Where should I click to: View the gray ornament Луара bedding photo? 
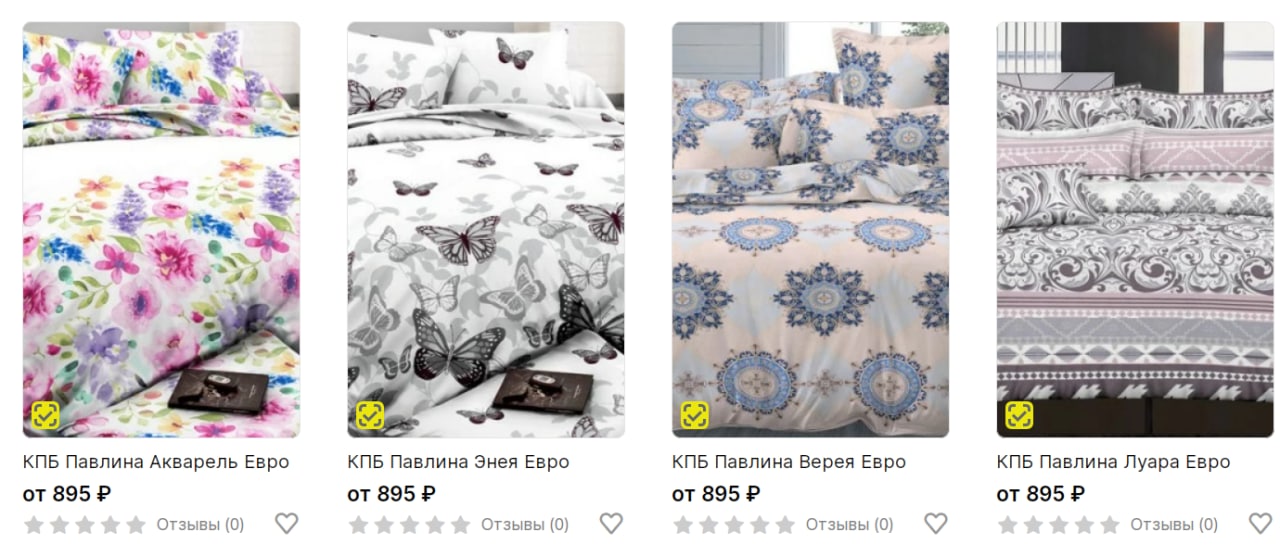[x=1135, y=230]
